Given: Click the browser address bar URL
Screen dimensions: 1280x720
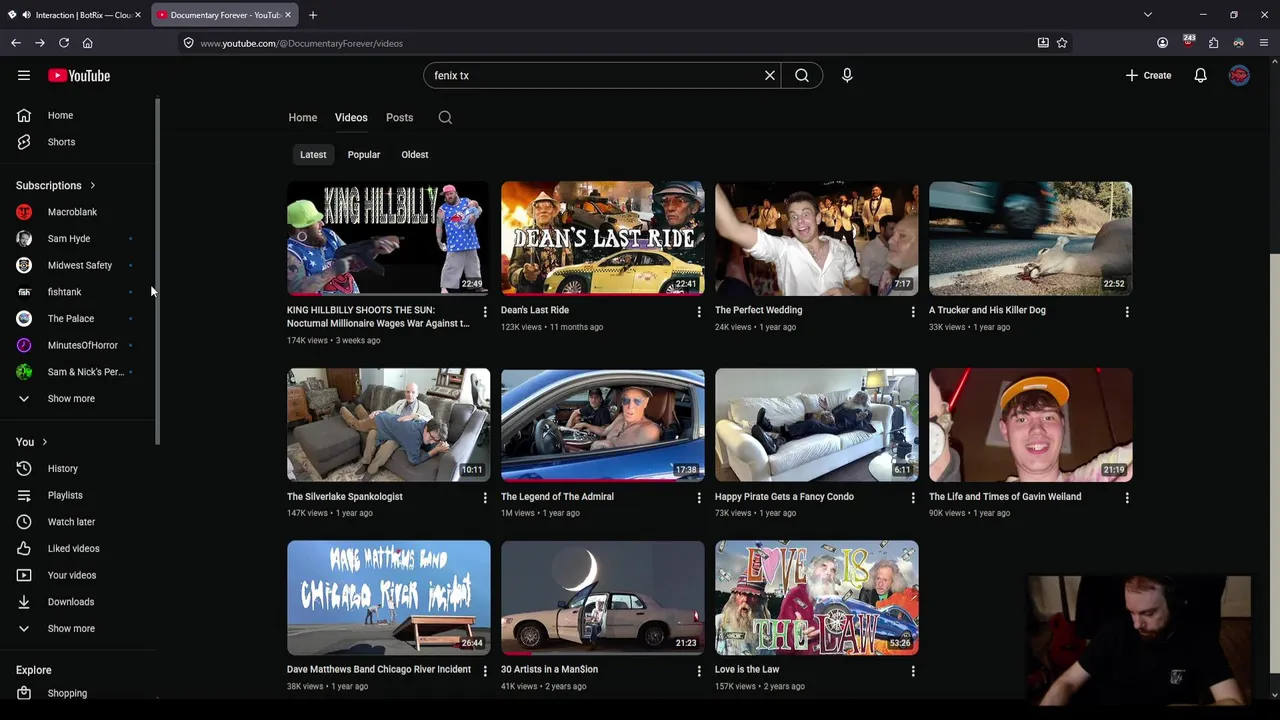Looking at the screenshot, I should click(x=301, y=43).
